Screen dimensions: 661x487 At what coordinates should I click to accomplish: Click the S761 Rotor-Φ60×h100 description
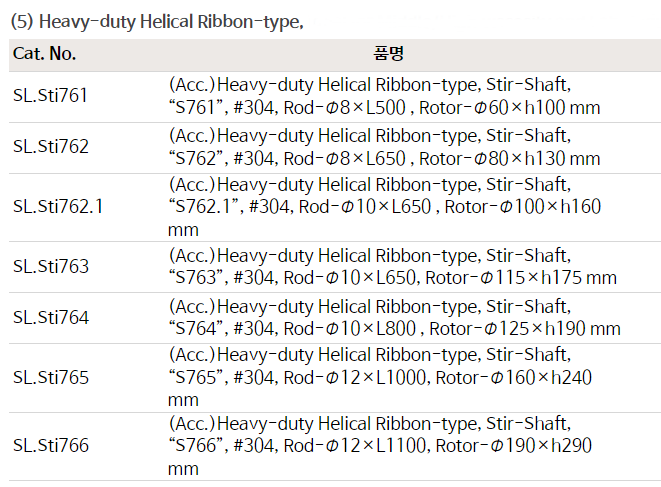coord(384,107)
